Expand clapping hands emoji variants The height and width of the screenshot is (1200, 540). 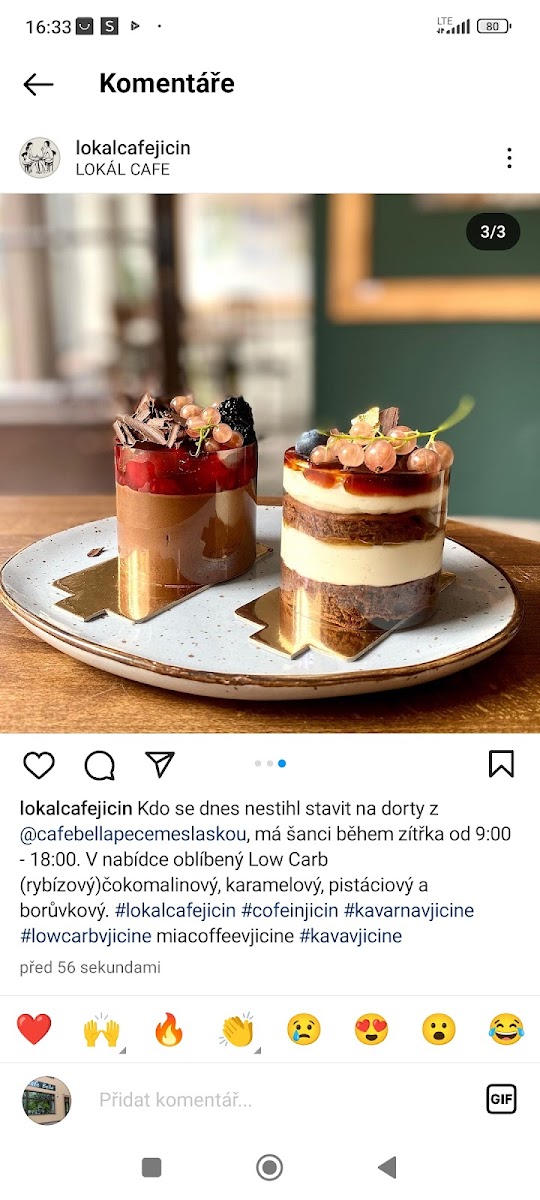coord(237,1029)
